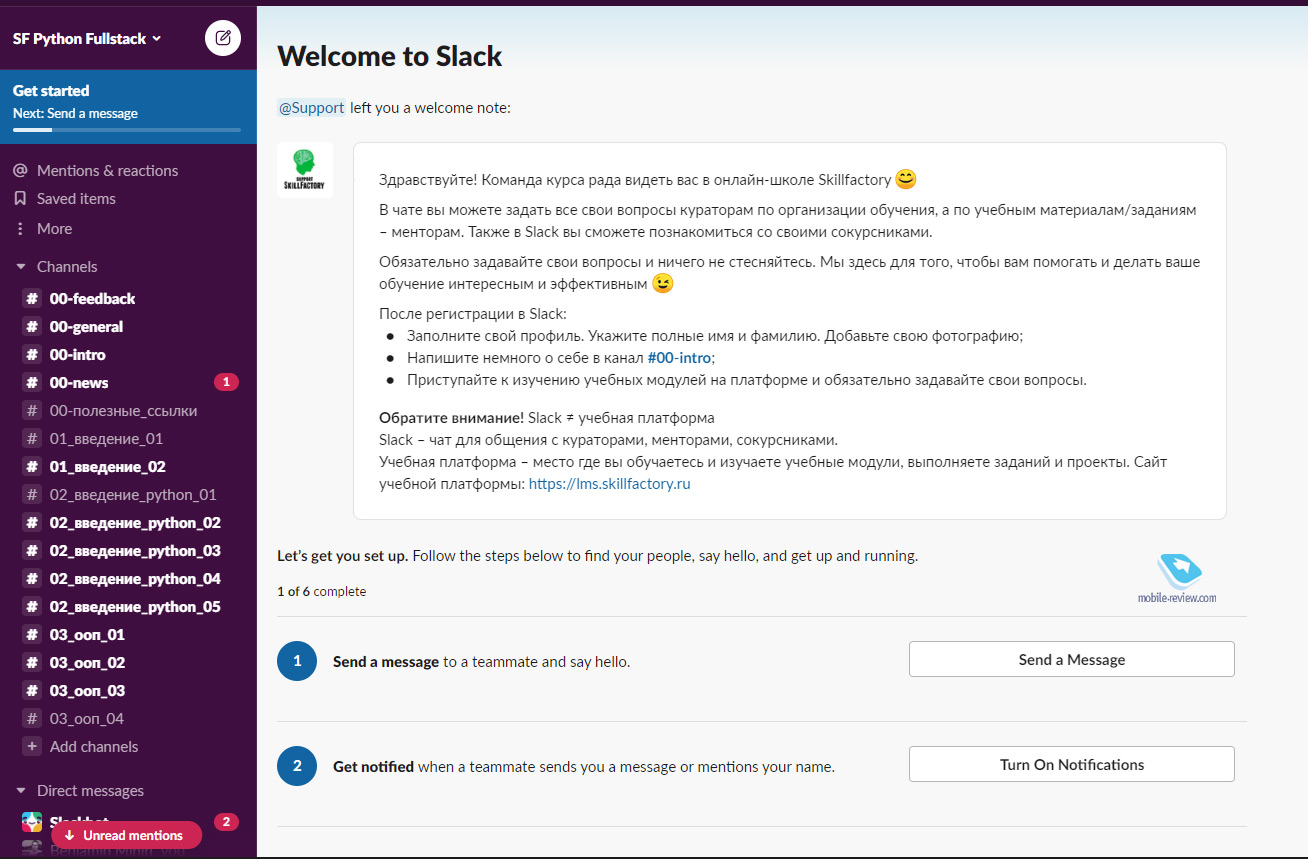Click the plus icon beside Add channels
Image resolution: width=1308 pixels, height=859 pixels.
coord(32,747)
